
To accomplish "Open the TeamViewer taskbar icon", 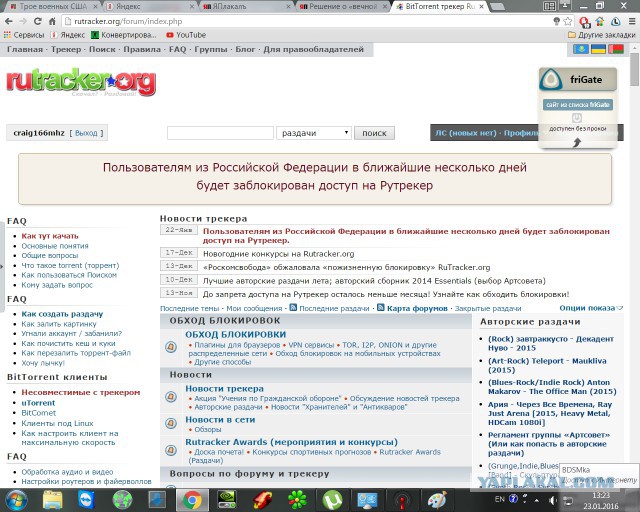I will point(87,500).
